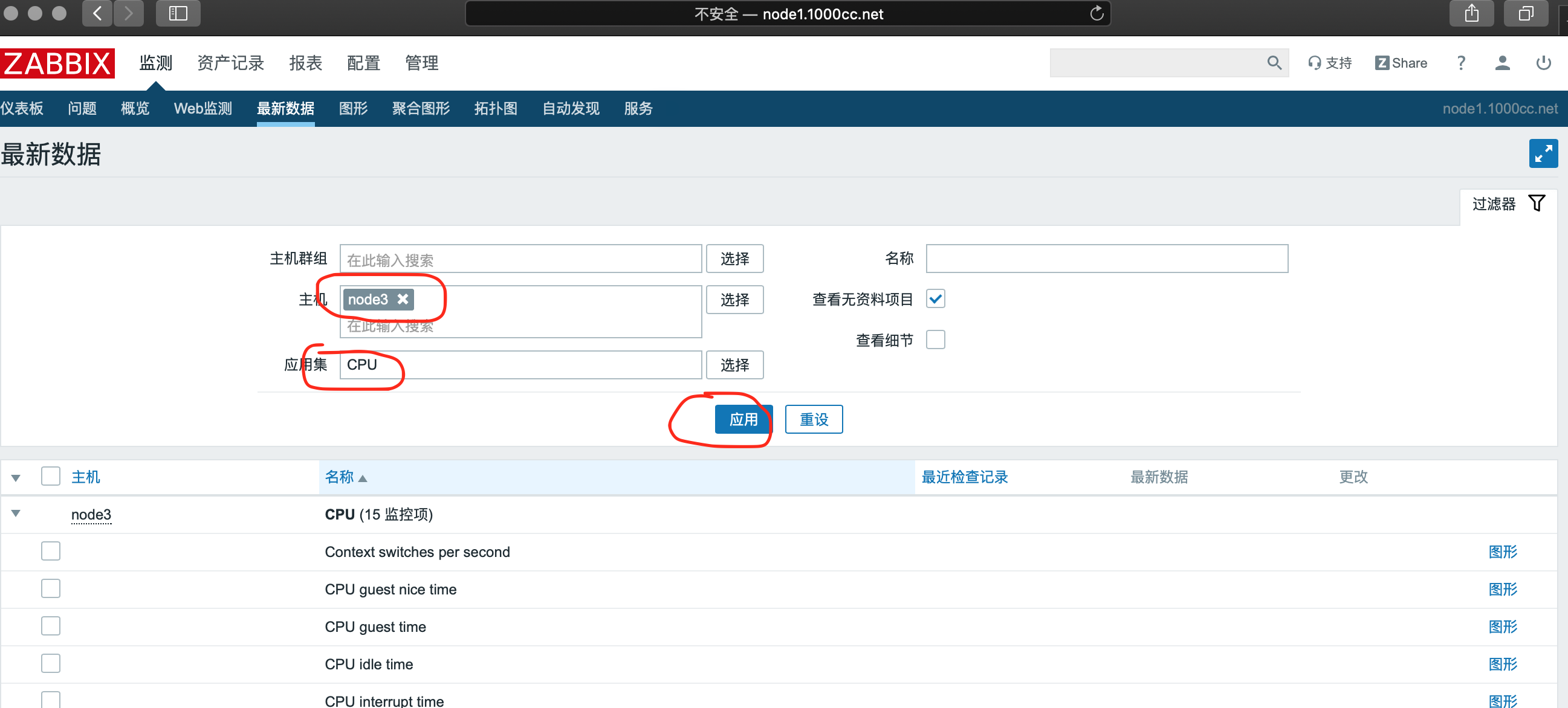Open the 配置 top menu
This screenshot has width=1568, height=708.
point(363,63)
